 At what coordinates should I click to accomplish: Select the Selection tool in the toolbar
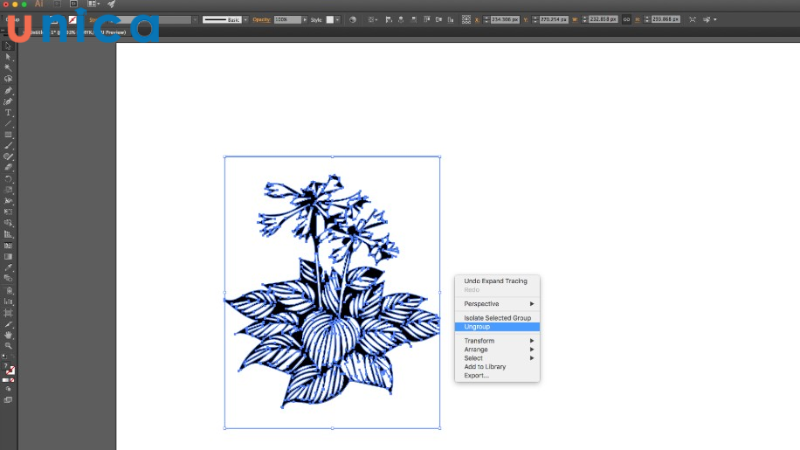(x=8, y=46)
